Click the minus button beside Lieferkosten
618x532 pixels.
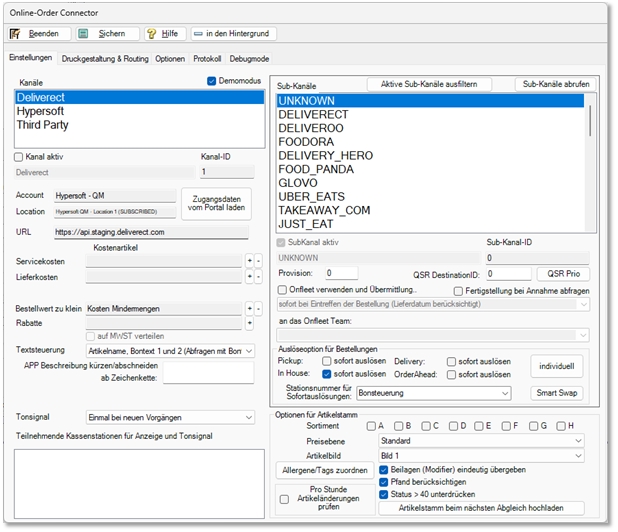[258, 277]
